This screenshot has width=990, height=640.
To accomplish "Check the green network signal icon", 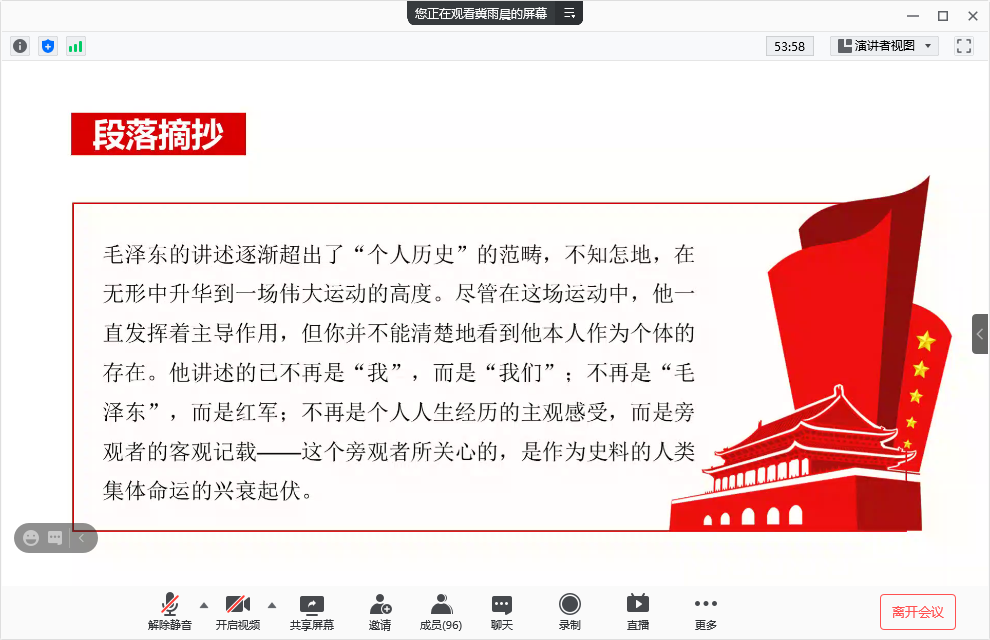I will pyautogui.click(x=76, y=46).
